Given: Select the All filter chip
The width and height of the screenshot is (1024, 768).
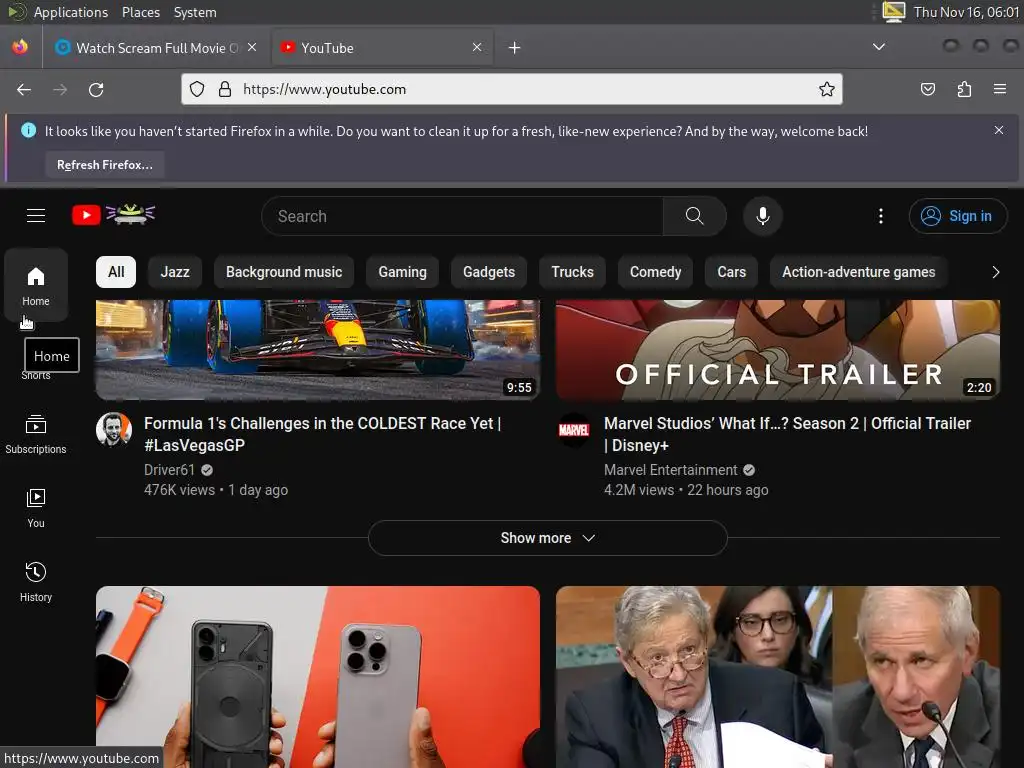Looking at the screenshot, I should click(x=116, y=272).
